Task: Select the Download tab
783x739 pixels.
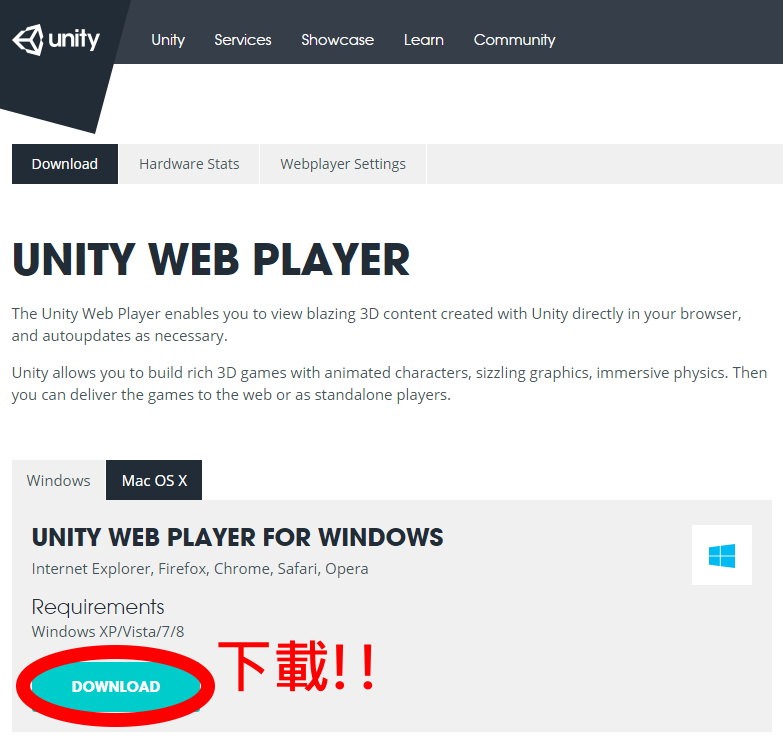Action: point(65,164)
